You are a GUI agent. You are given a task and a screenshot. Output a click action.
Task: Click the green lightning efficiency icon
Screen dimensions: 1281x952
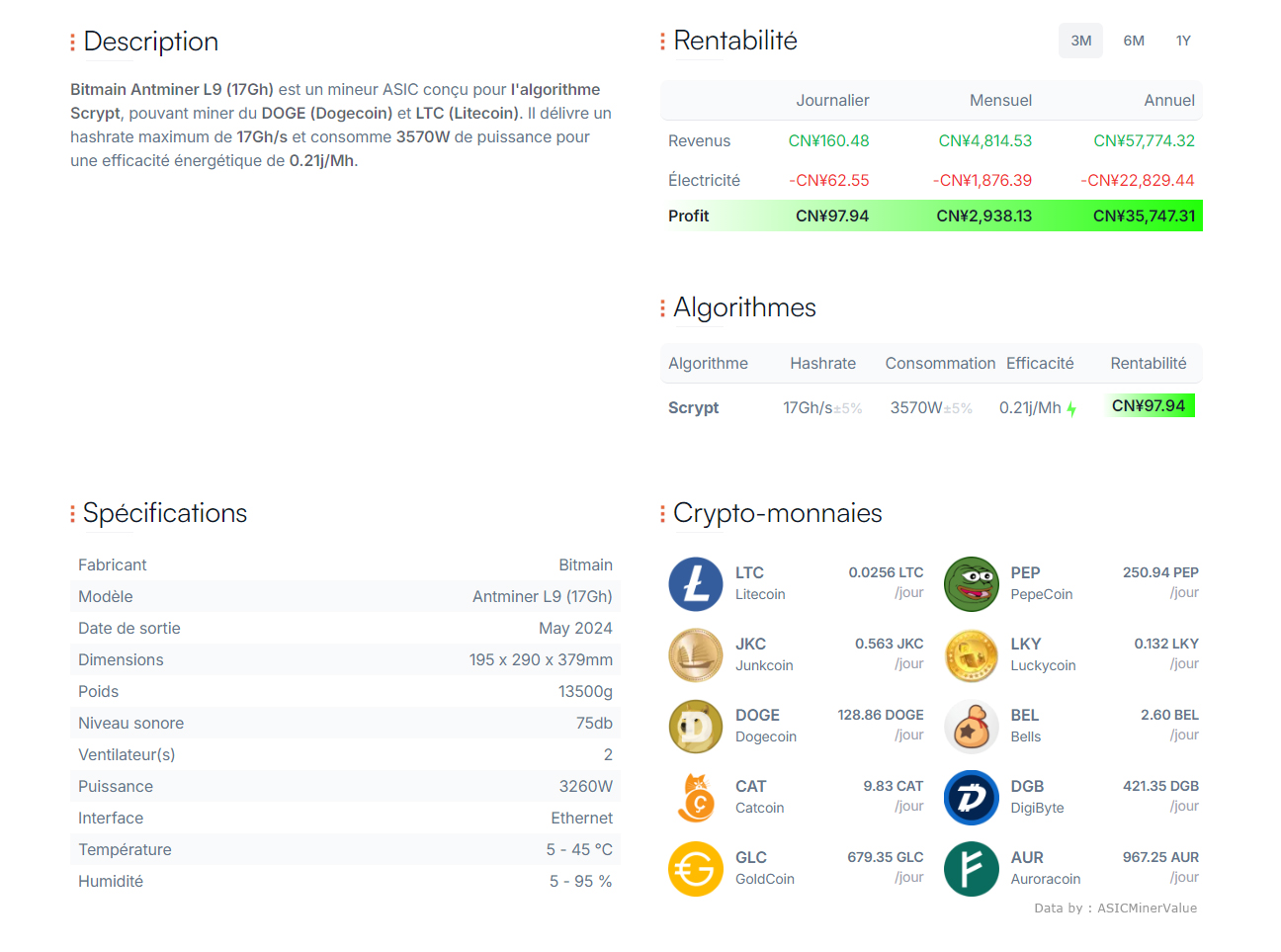pos(1071,408)
